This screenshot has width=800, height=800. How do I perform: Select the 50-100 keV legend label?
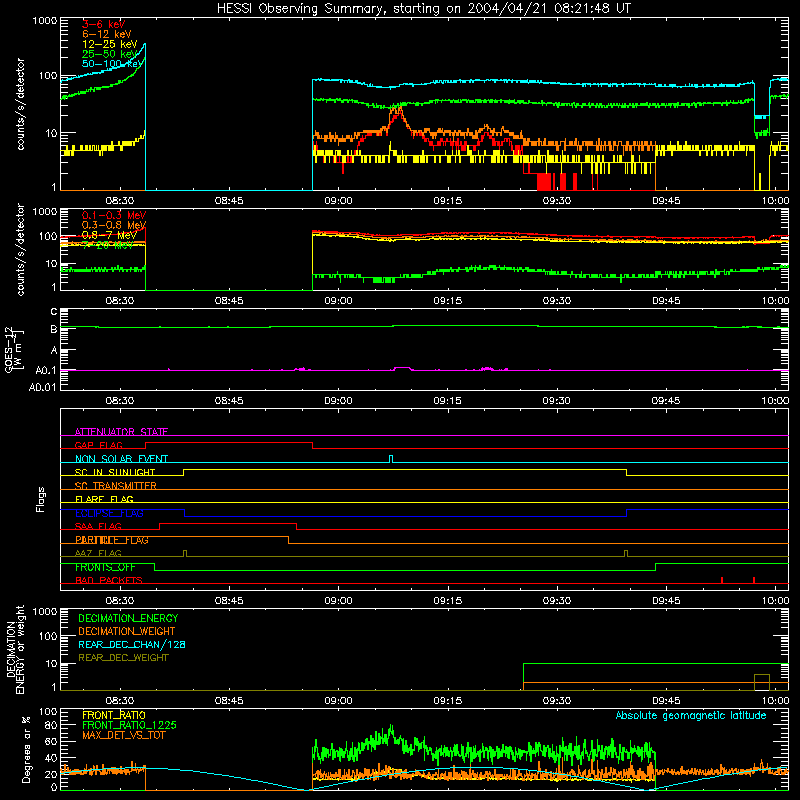click(x=113, y=64)
